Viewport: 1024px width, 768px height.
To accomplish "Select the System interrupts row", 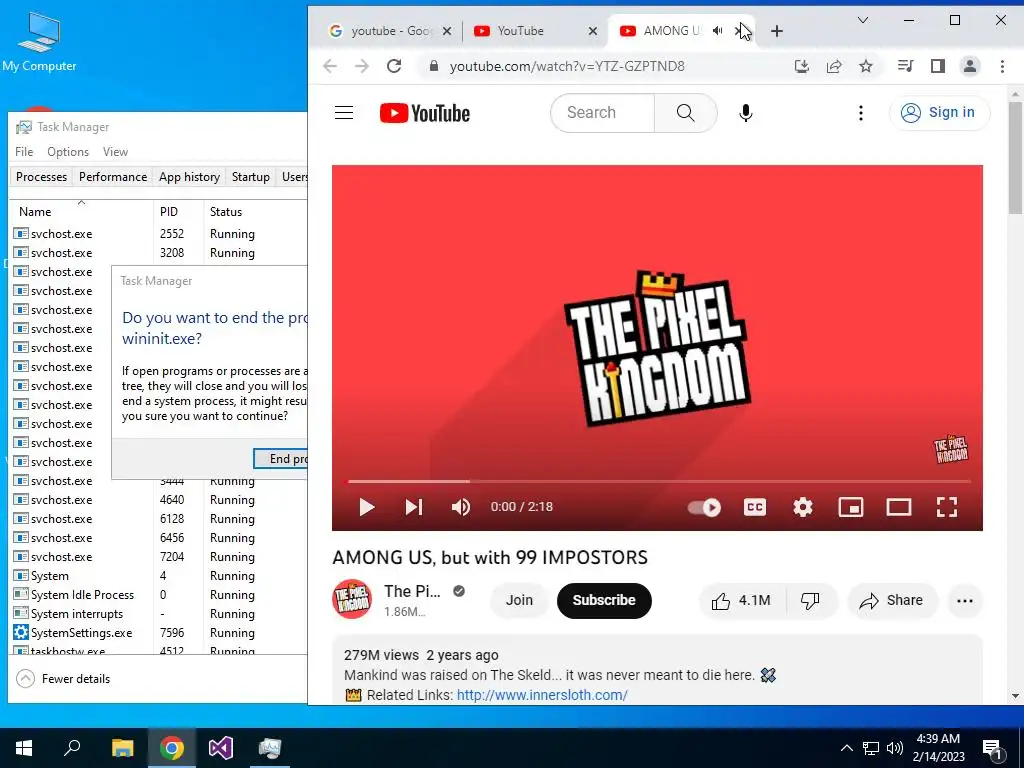I will pos(159,614).
